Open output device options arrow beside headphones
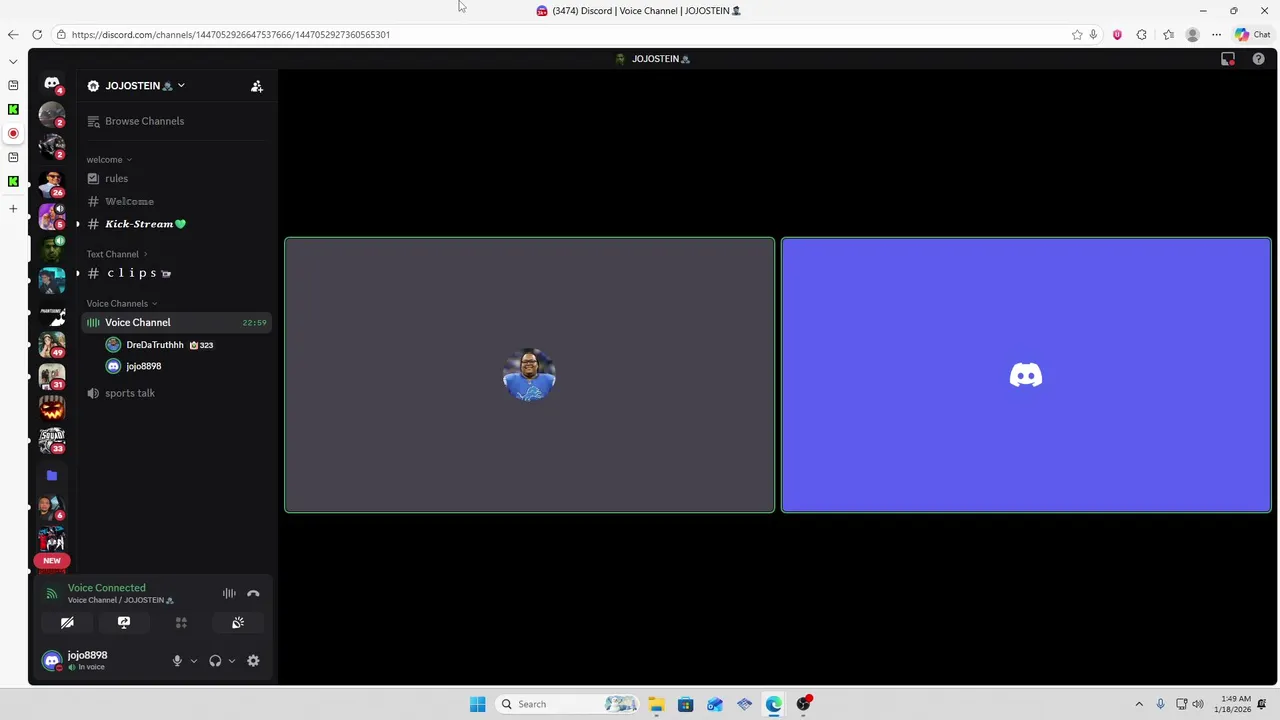1280x720 pixels. pos(232,661)
